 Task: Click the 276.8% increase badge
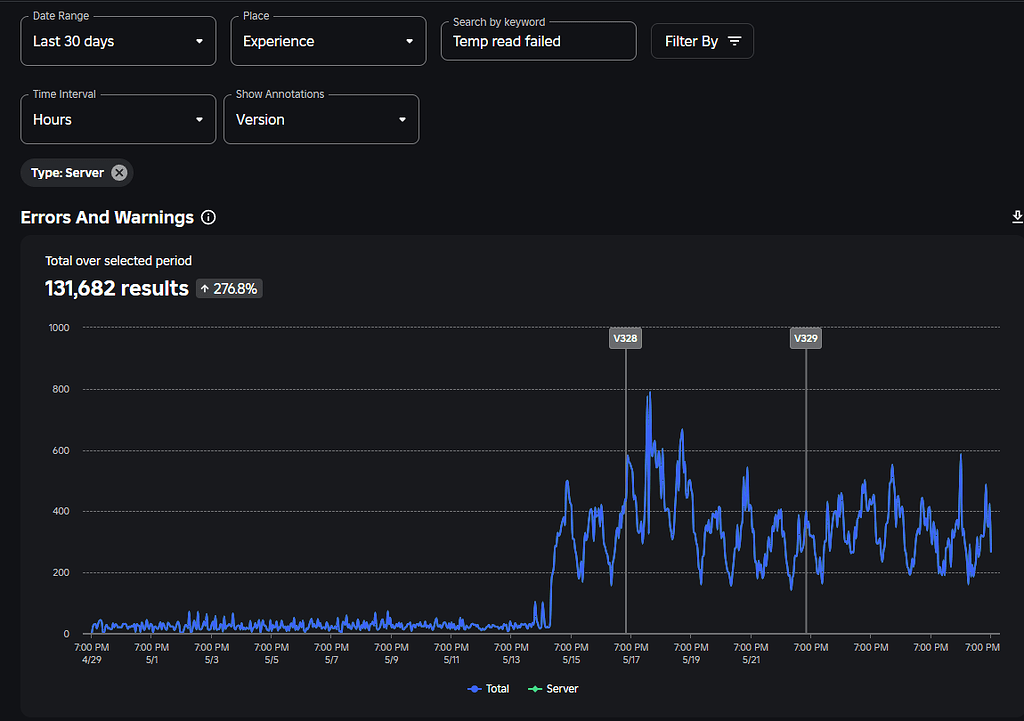228,288
